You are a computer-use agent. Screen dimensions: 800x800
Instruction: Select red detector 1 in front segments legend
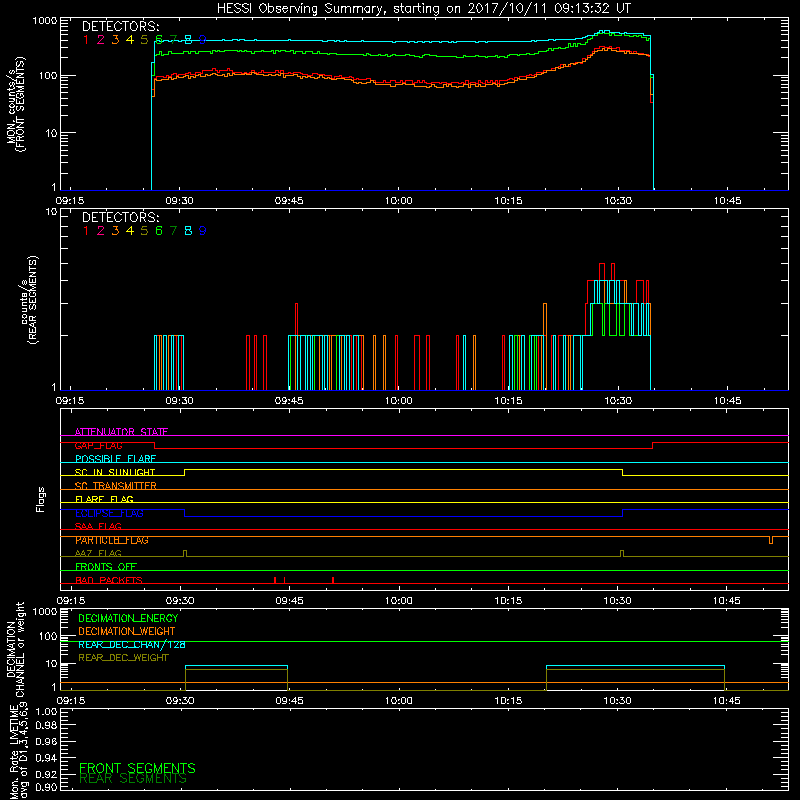tap(86, 40)
